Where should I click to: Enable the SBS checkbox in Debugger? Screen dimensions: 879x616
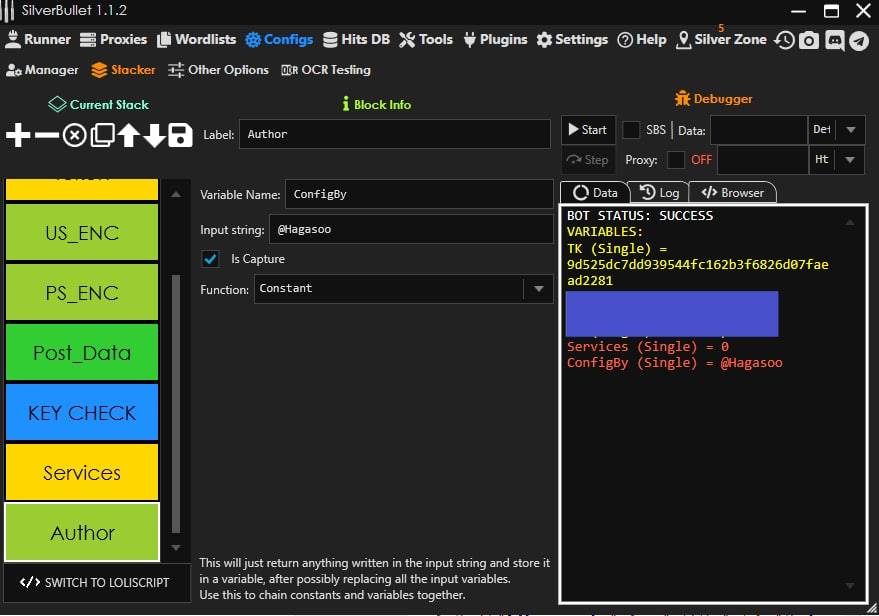(632, 130)
